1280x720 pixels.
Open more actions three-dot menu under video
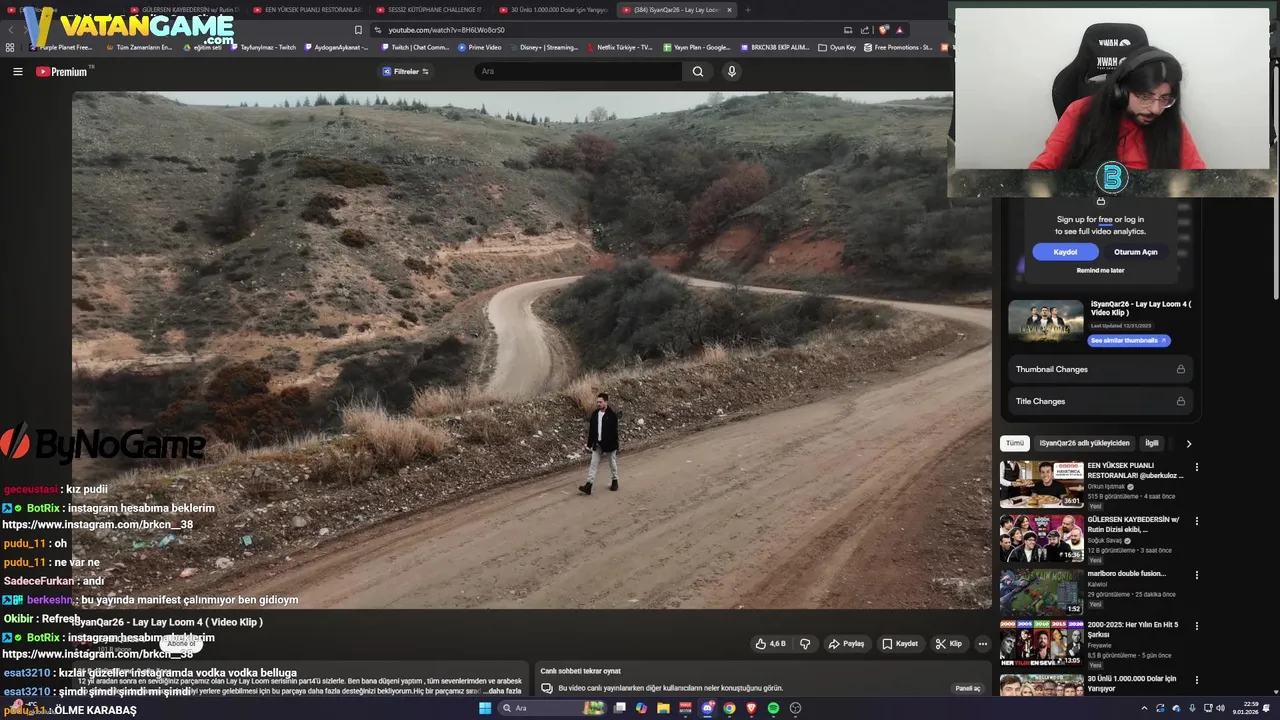tap(982, 644)
